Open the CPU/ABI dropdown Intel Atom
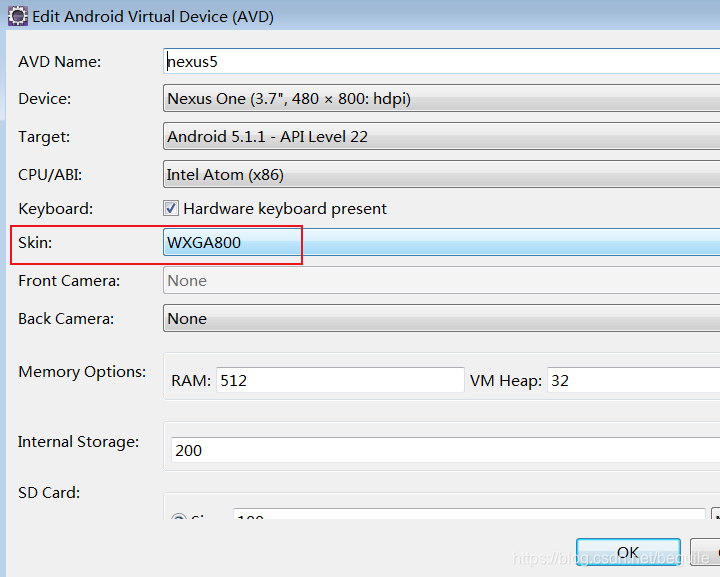 pyautogui.click(x=441, y=174)
